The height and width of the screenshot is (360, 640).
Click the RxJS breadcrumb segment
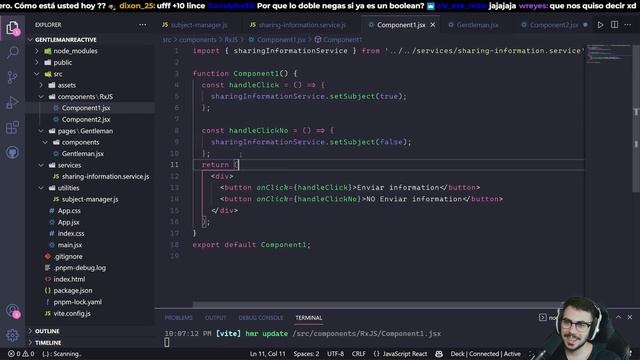click(231, 40)
